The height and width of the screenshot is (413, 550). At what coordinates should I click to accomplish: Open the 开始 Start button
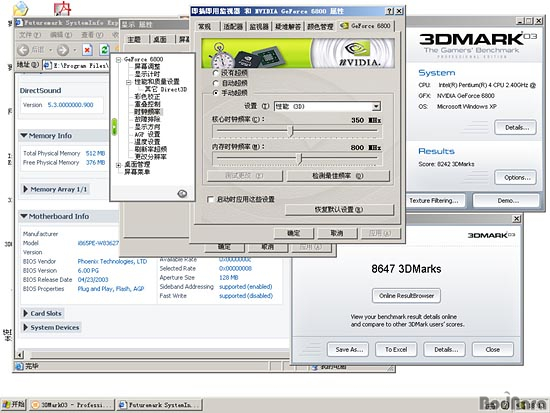click(13, 405)
